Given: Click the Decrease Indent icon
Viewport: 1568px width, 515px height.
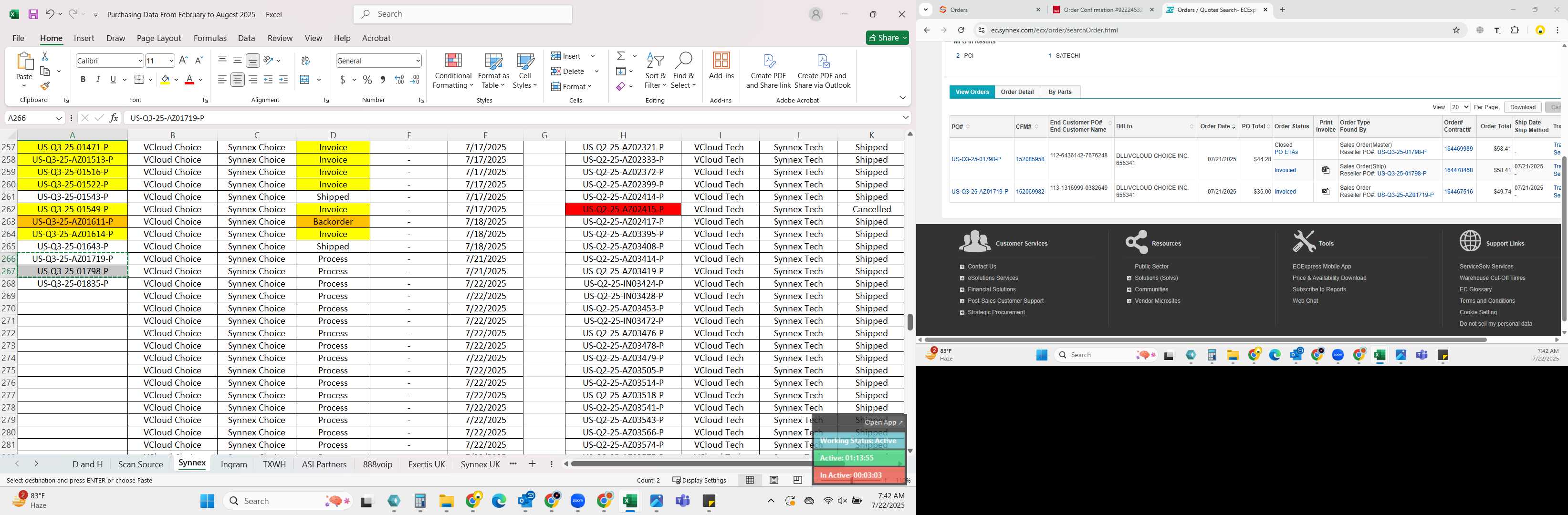Looking at the screenshot, I should click(x=268, y=80).
